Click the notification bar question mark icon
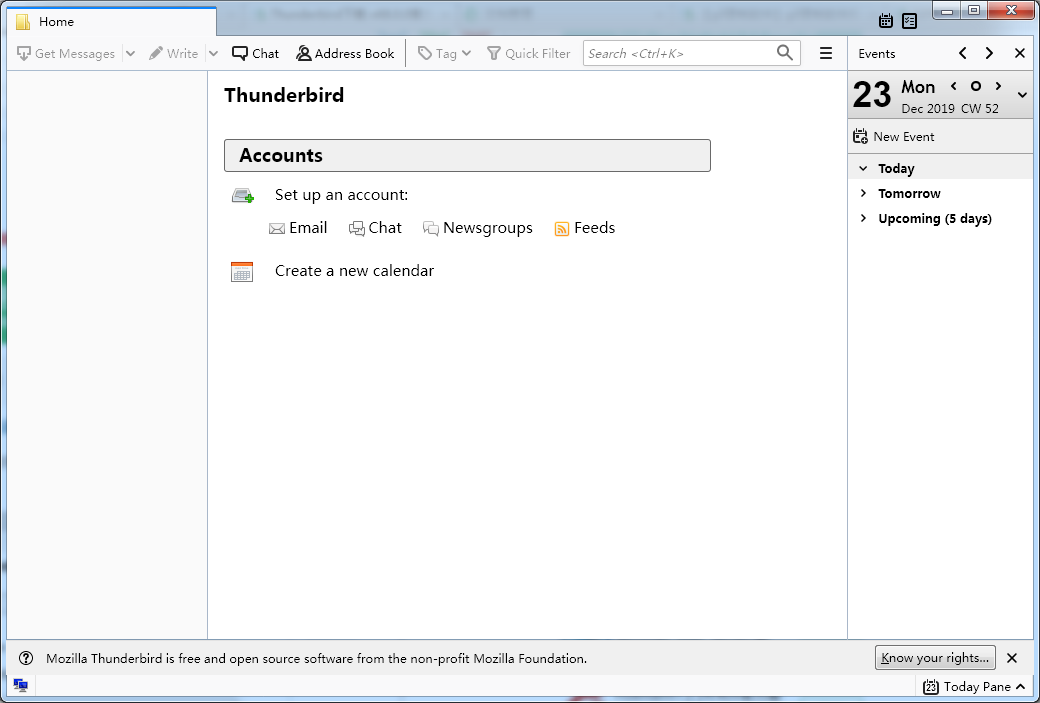Image resolution: width=1040 pixels, height=703 pixels. (x=26, y=658)
